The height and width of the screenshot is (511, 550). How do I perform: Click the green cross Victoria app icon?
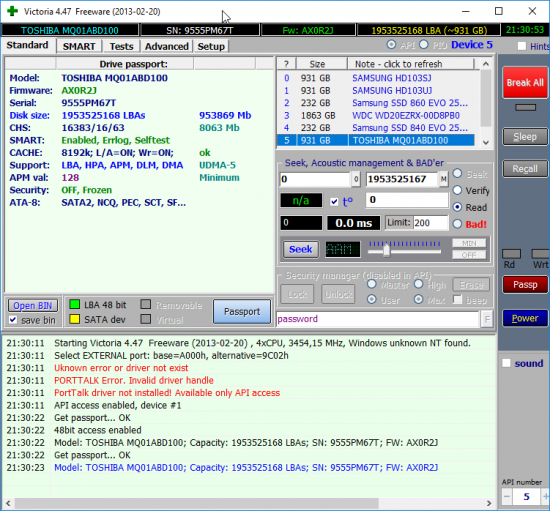[12, 11]
